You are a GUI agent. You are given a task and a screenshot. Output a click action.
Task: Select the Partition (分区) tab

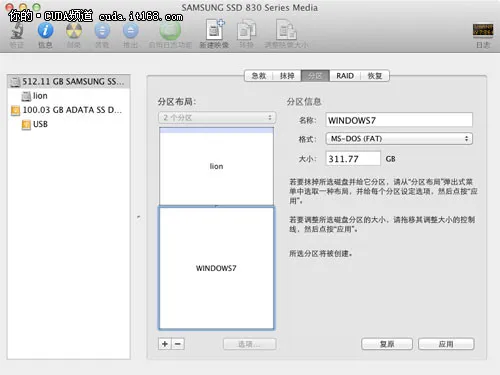point(315,76)
